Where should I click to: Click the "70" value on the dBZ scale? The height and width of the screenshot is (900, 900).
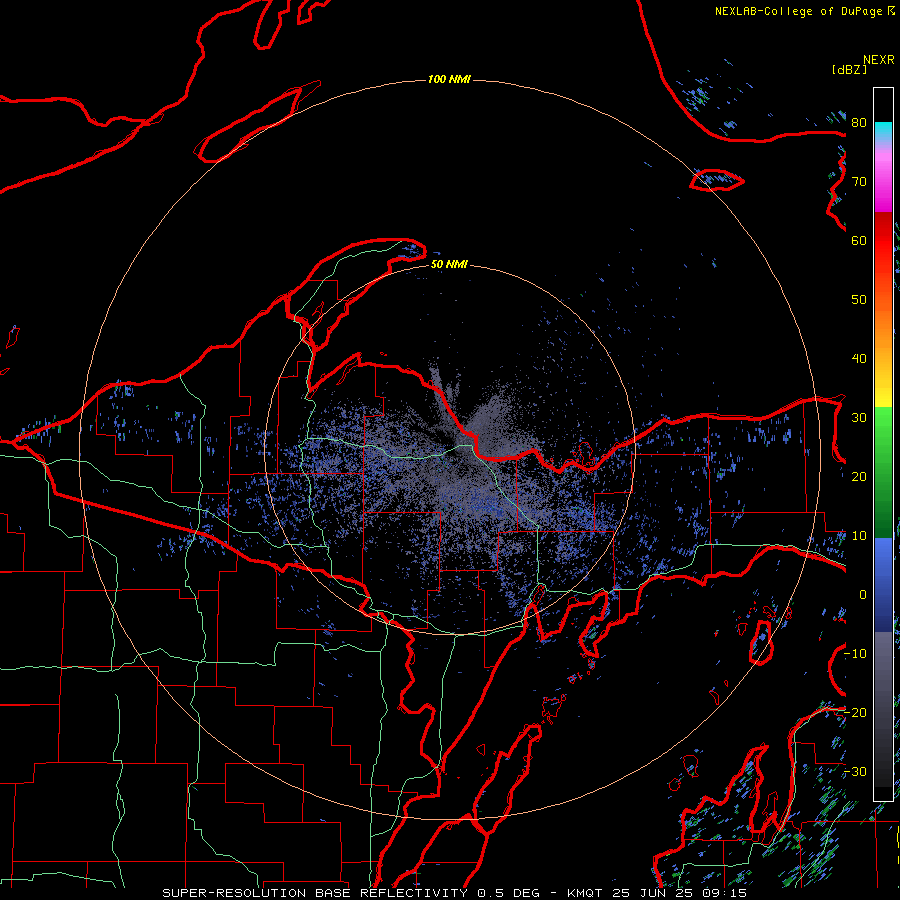(859, 182)
